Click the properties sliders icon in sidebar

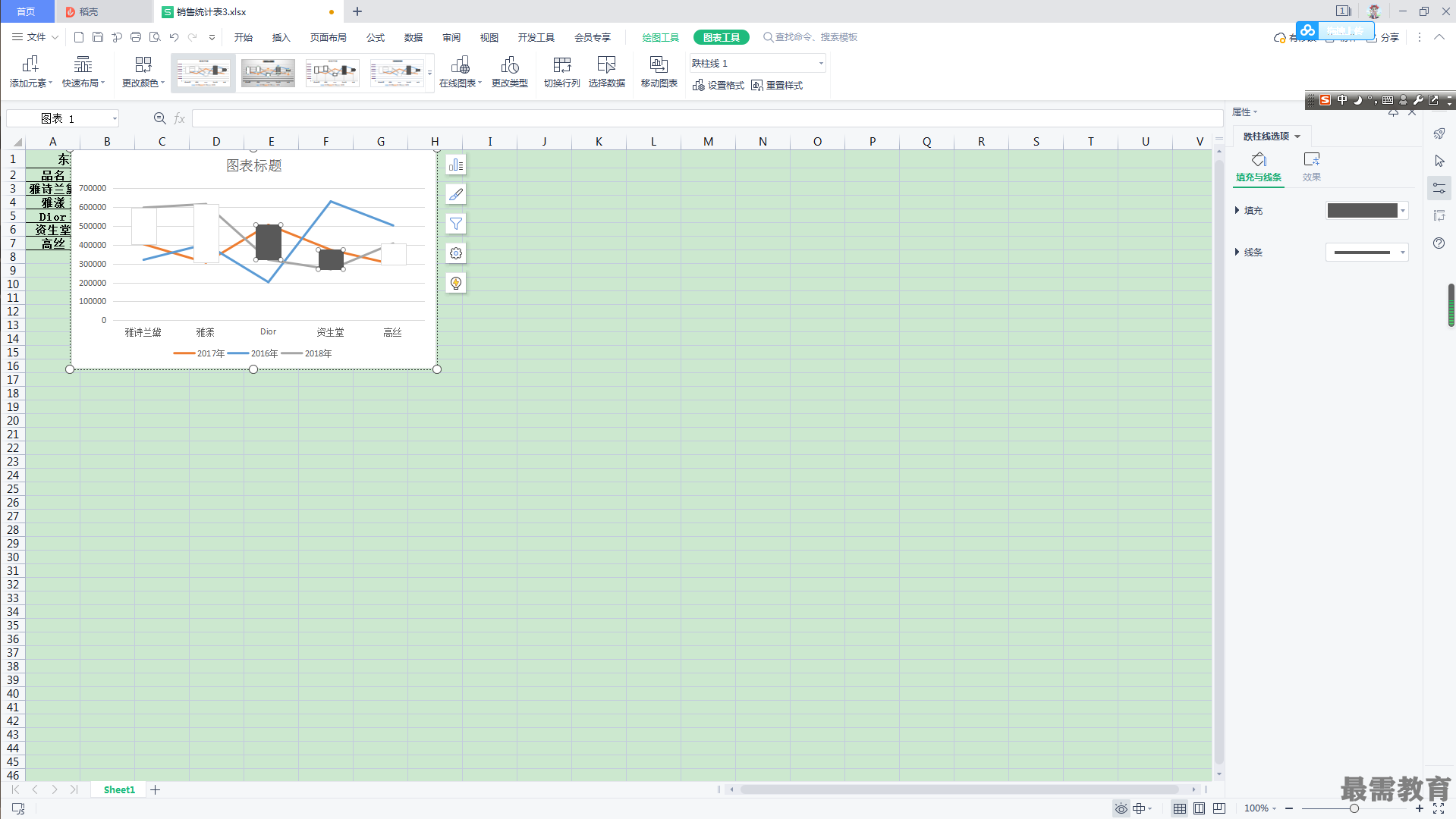coord(1439,188)
